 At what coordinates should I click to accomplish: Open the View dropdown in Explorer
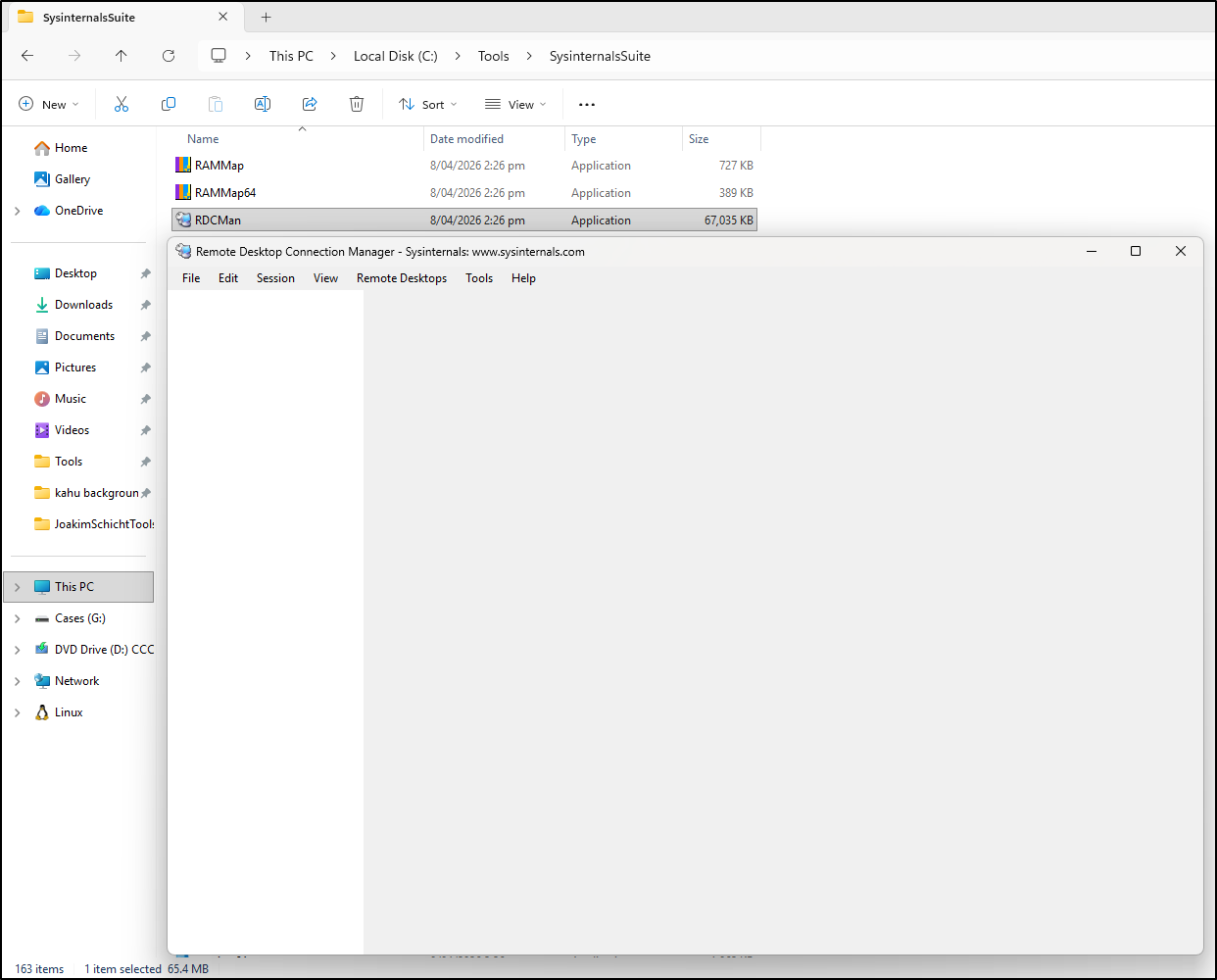tap(515, 104)
